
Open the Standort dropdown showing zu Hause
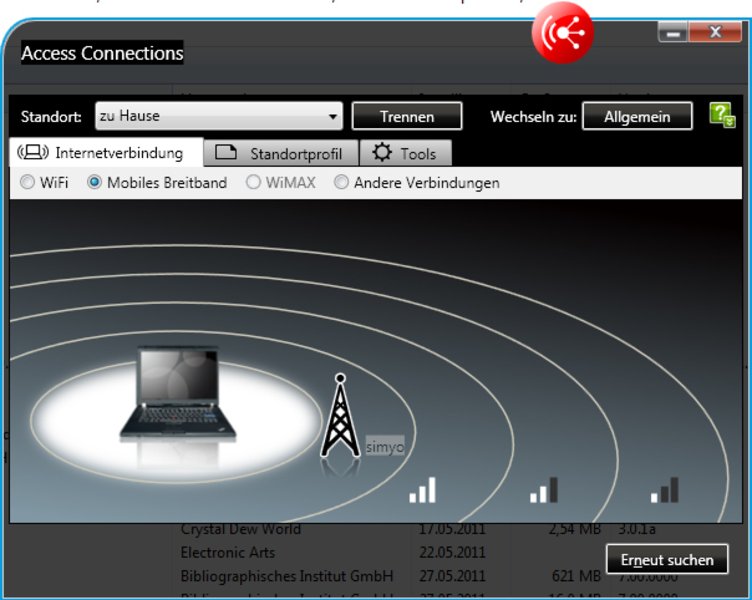(x=219, y=116)
